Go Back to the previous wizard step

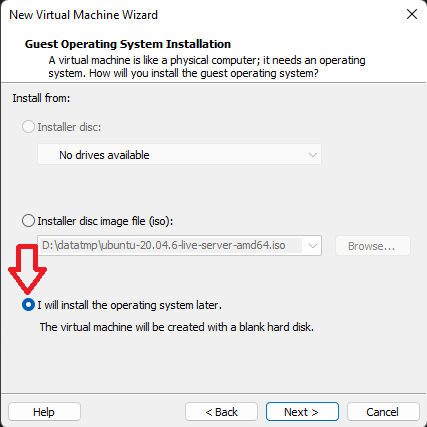click(221, 412)
